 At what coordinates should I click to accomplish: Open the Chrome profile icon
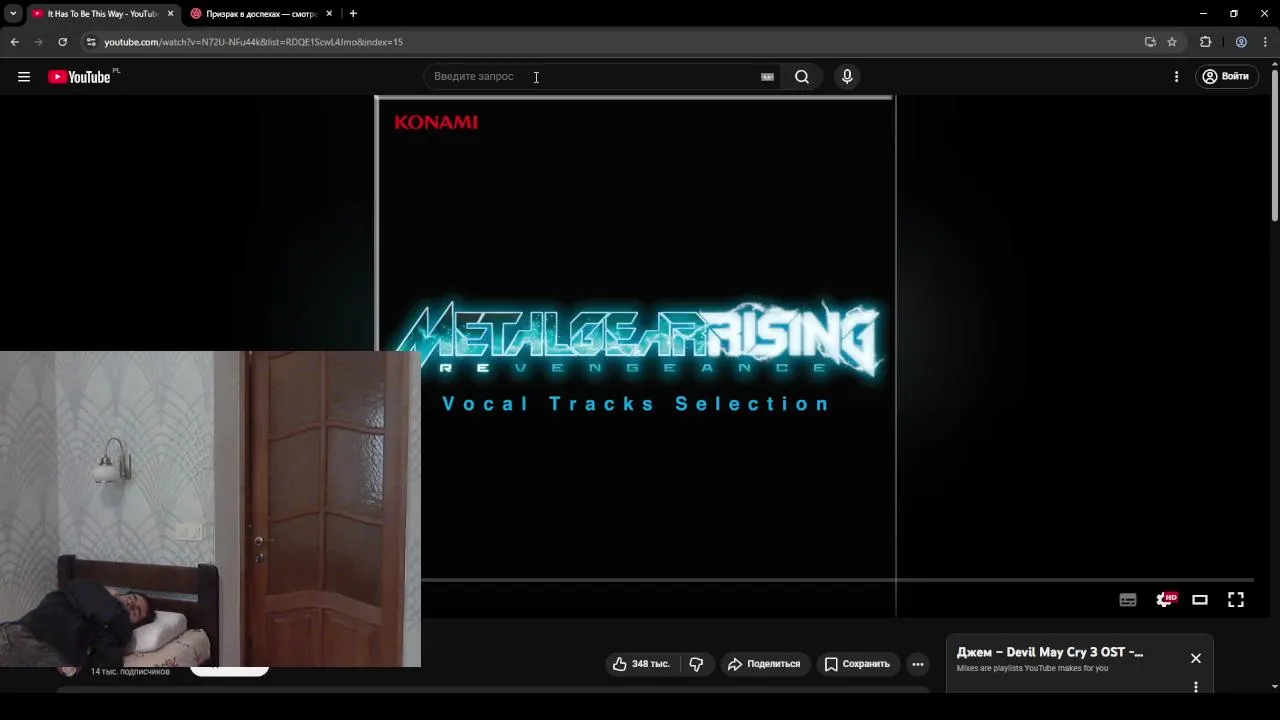[x=1241, y=42]
